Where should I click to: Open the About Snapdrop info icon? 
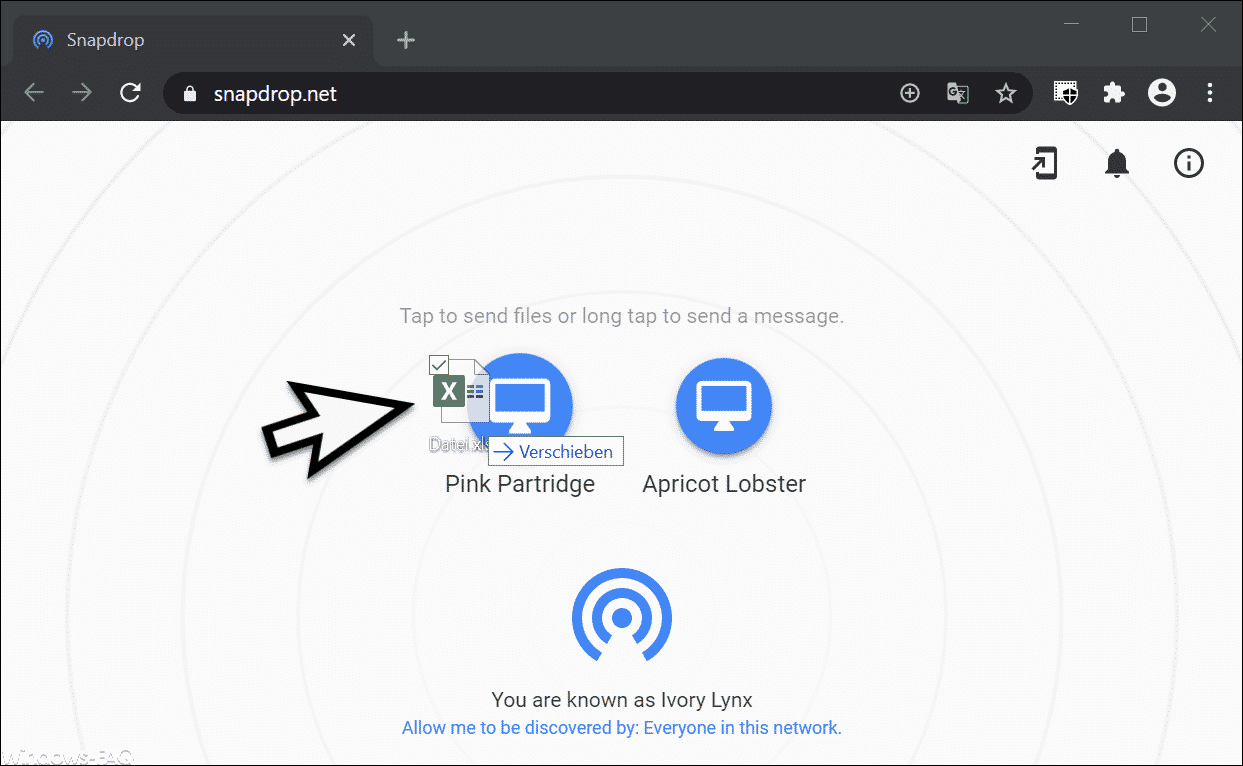(1189, 163)
